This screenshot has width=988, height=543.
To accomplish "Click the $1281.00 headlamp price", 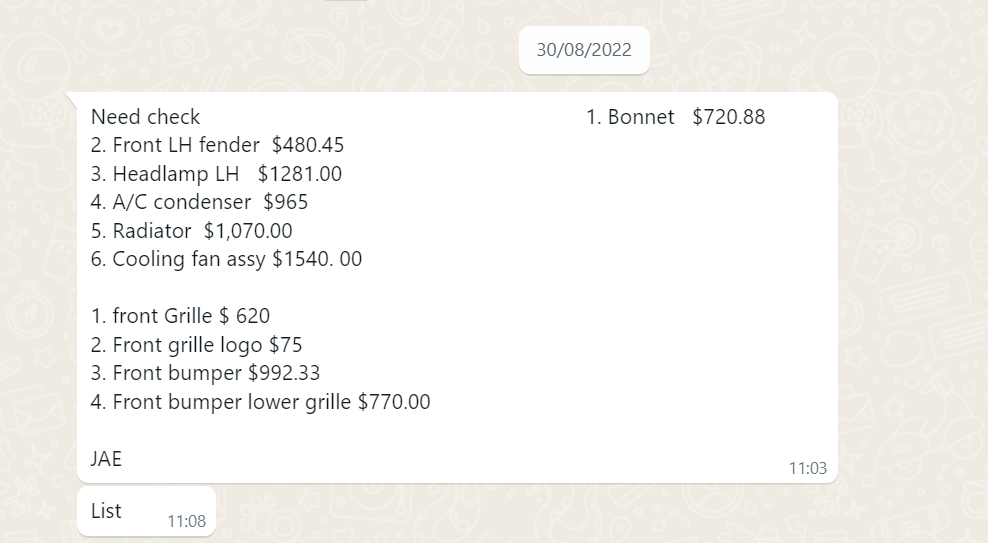I will click(x=299, y=174).
